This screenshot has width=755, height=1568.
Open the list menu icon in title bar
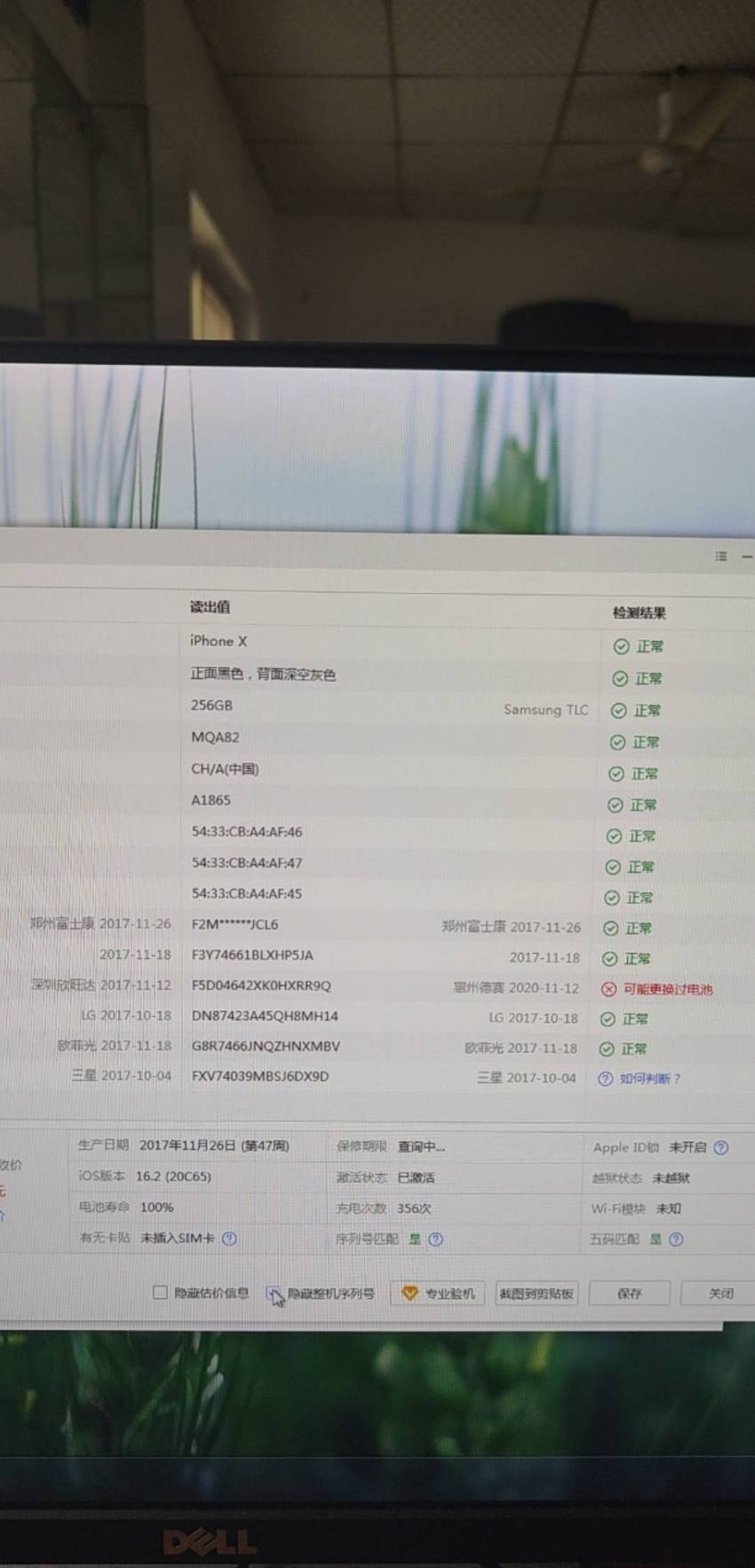tap(721, 556)
